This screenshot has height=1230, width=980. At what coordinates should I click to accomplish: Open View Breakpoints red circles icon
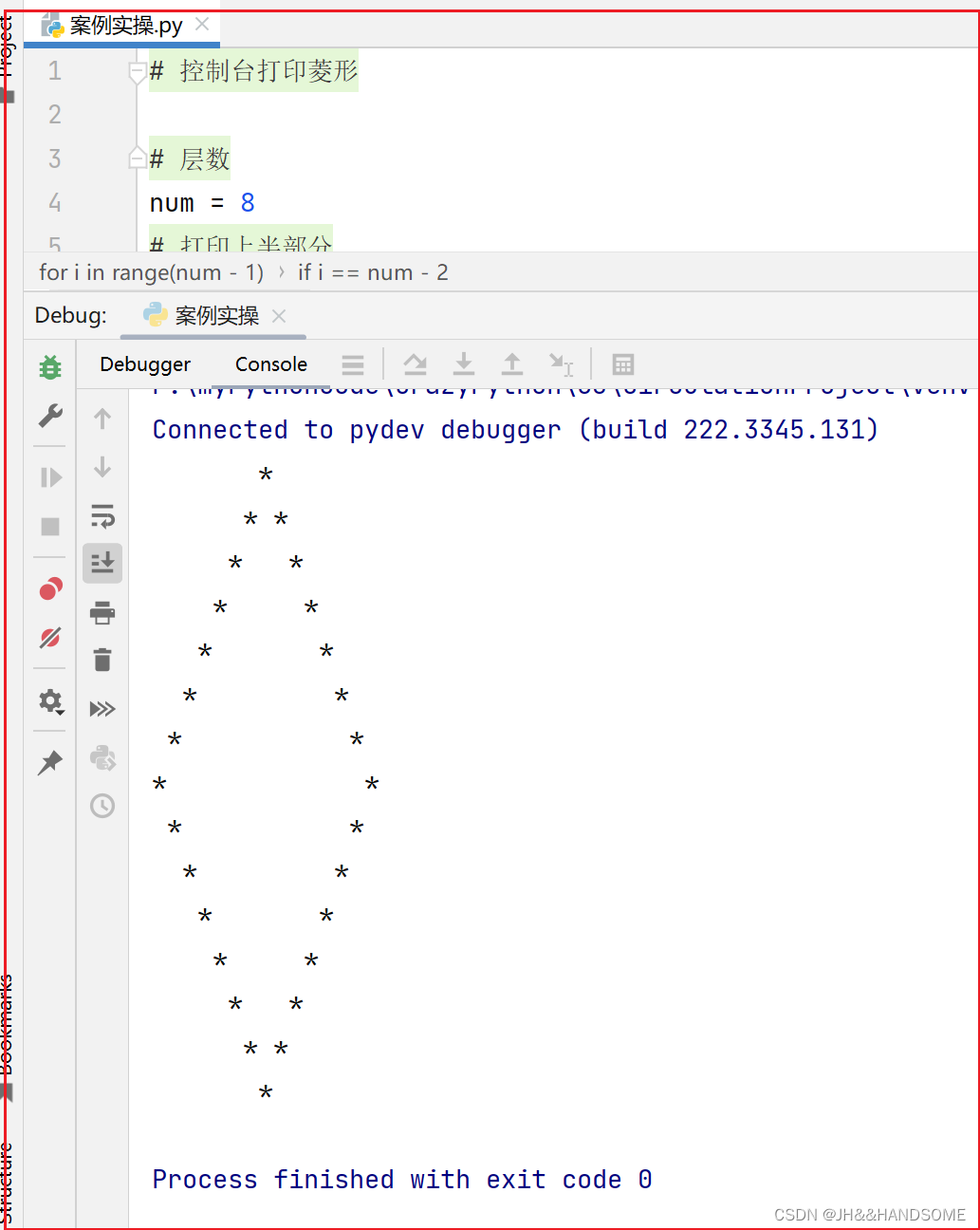(50, 588)
